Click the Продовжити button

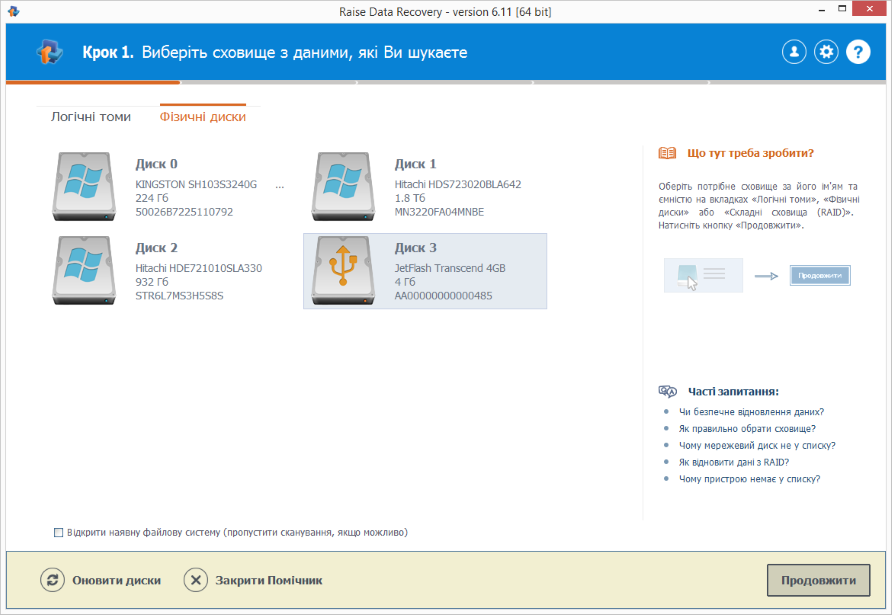[818, 580]
